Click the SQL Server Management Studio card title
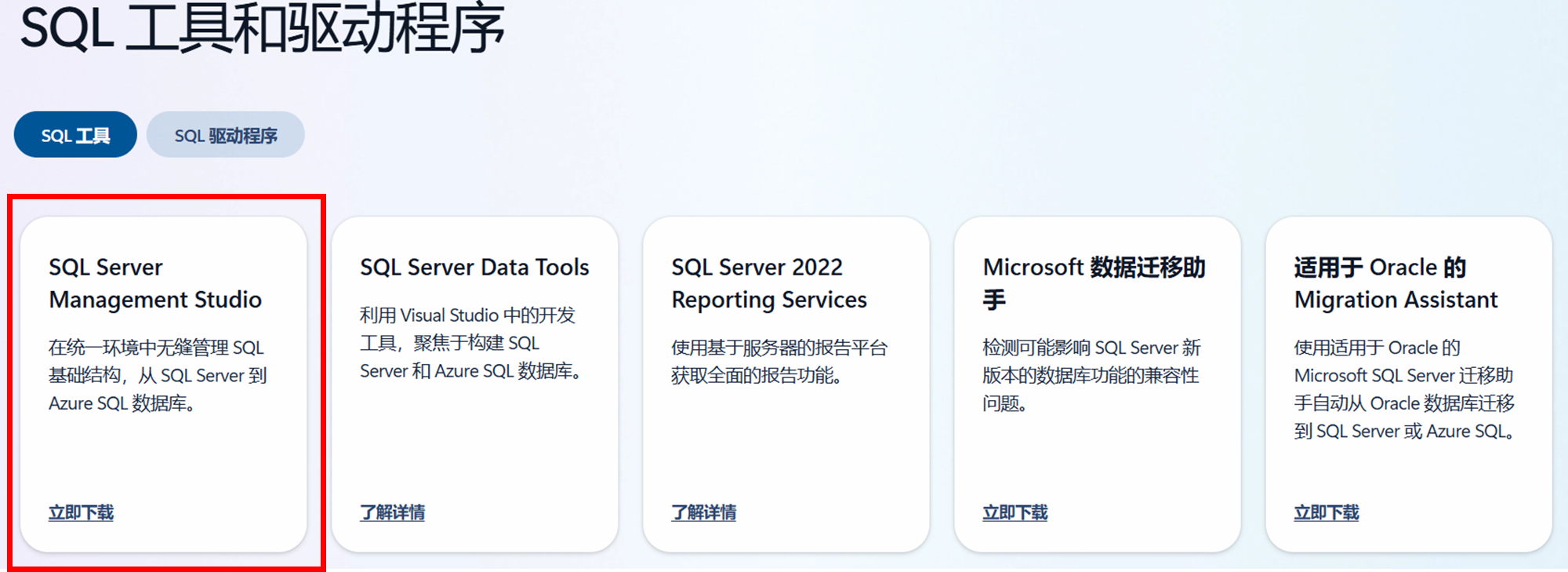1568x572 pixels. pos(155,283)
